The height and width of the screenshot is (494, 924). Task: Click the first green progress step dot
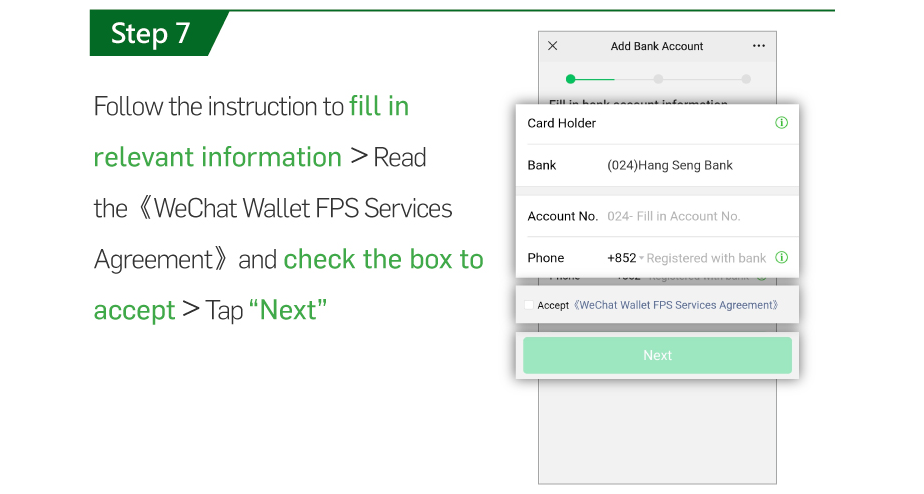(x=570, y=79)
